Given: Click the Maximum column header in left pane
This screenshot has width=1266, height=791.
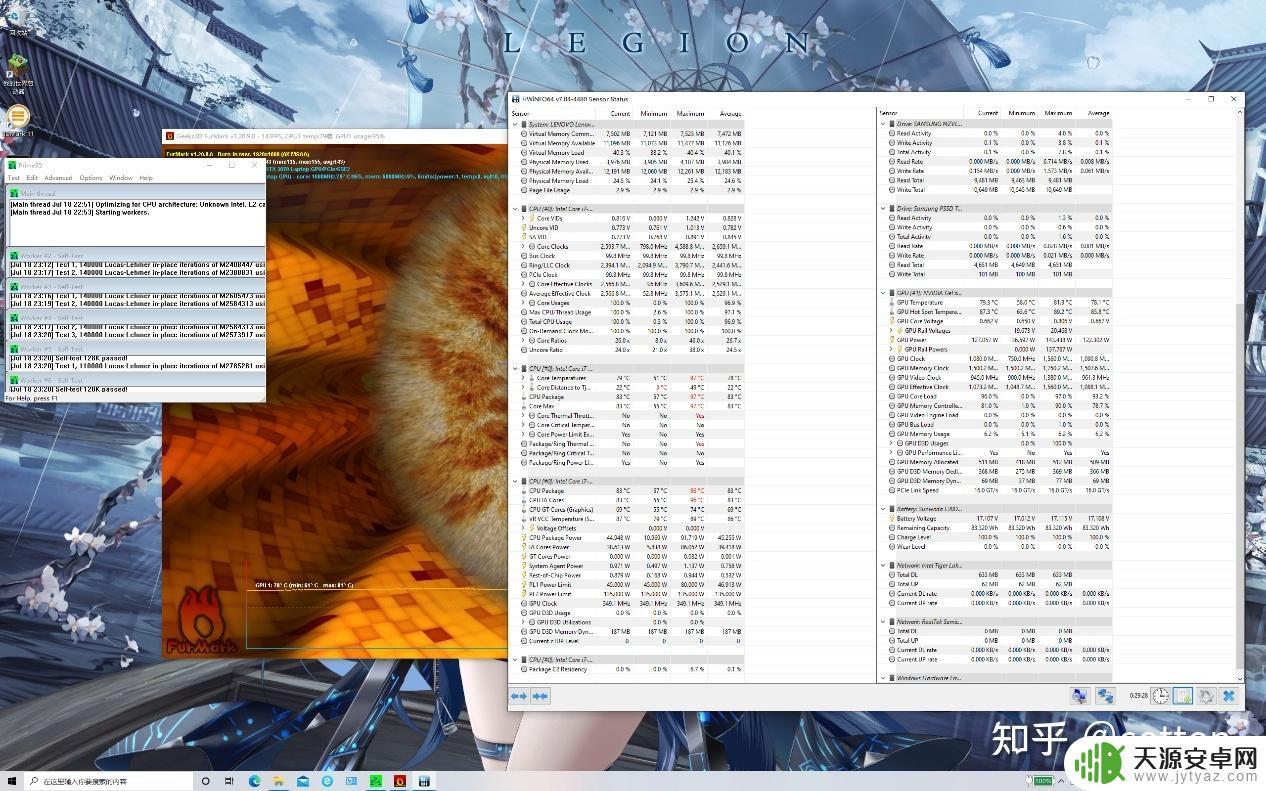Looking at the screenshot, I should (x=689, y=113).
